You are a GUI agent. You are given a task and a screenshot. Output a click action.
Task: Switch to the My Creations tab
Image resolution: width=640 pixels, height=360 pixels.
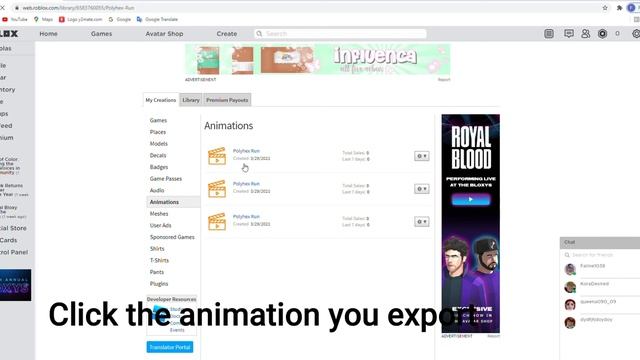[x=161, y=100]
